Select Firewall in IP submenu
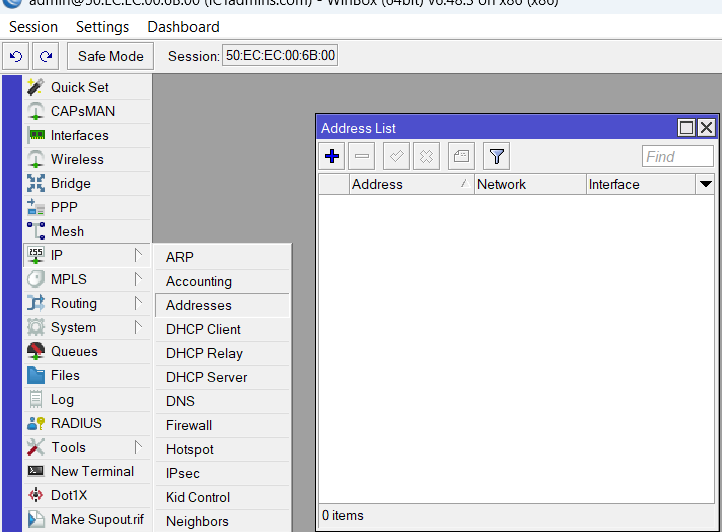This screenshot has width=722, height=532. [x=222, y=425]
